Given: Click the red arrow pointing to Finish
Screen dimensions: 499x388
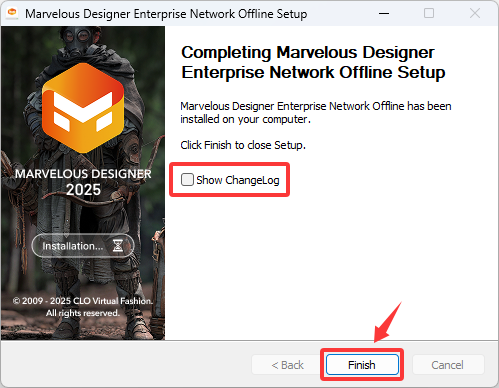Looking at the screenshot, I should (387, 322).
